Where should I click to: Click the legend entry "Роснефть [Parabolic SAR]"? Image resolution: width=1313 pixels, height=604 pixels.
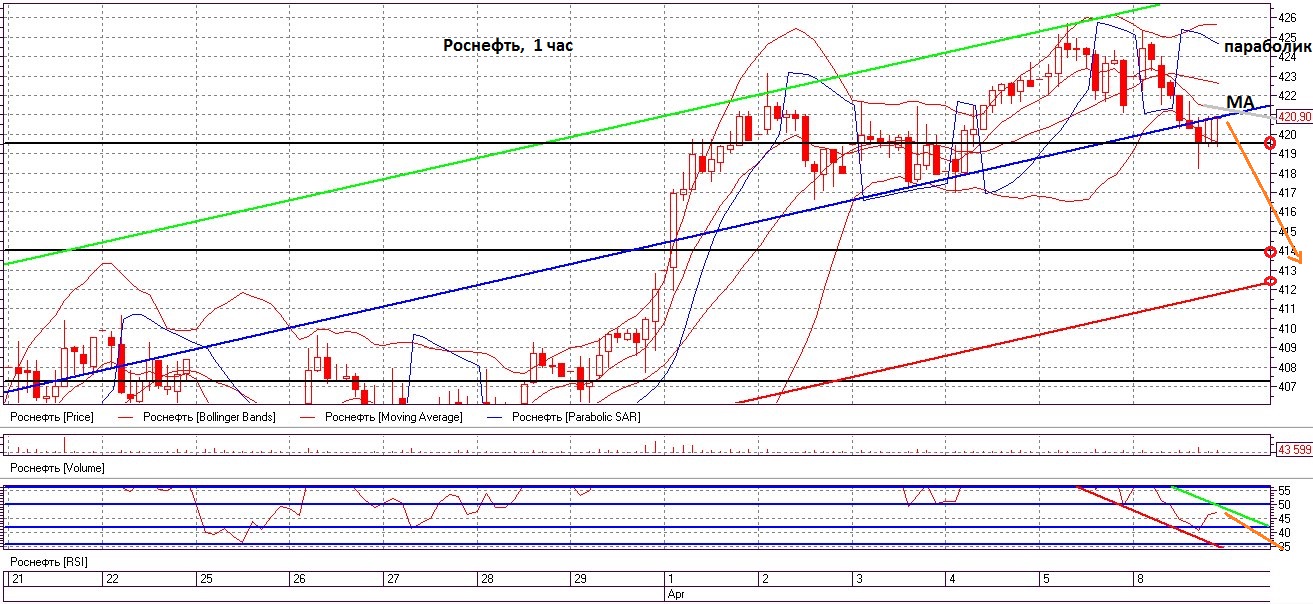pos(575,416)
